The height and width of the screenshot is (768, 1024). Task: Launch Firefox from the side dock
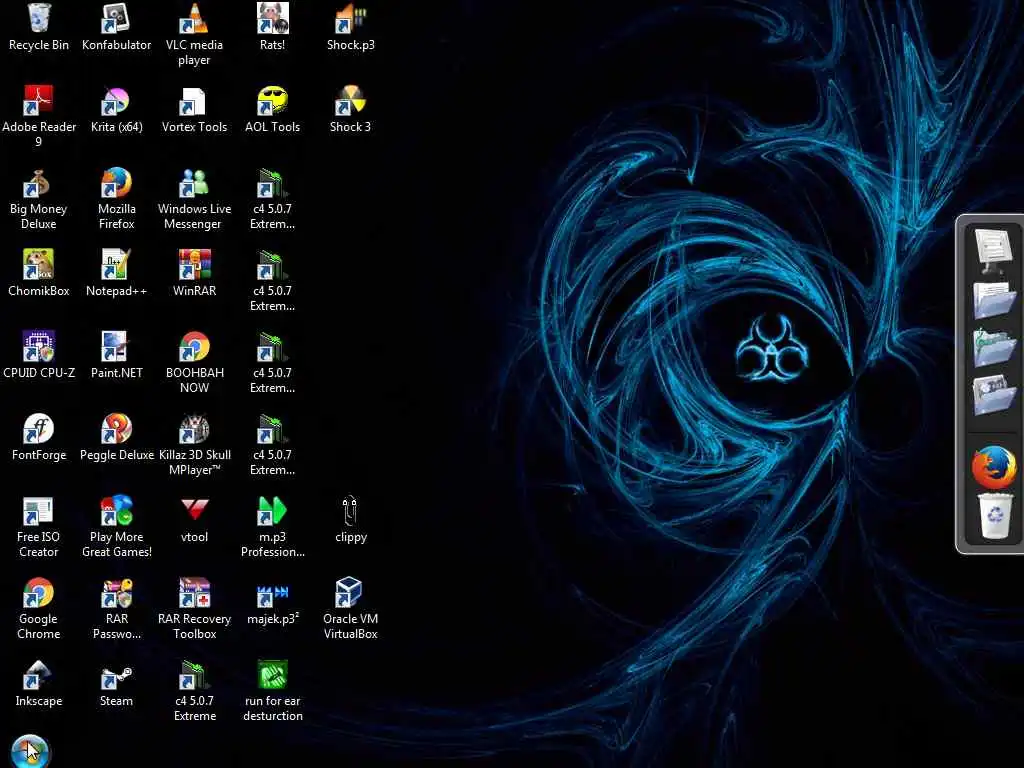click(993, 467)
